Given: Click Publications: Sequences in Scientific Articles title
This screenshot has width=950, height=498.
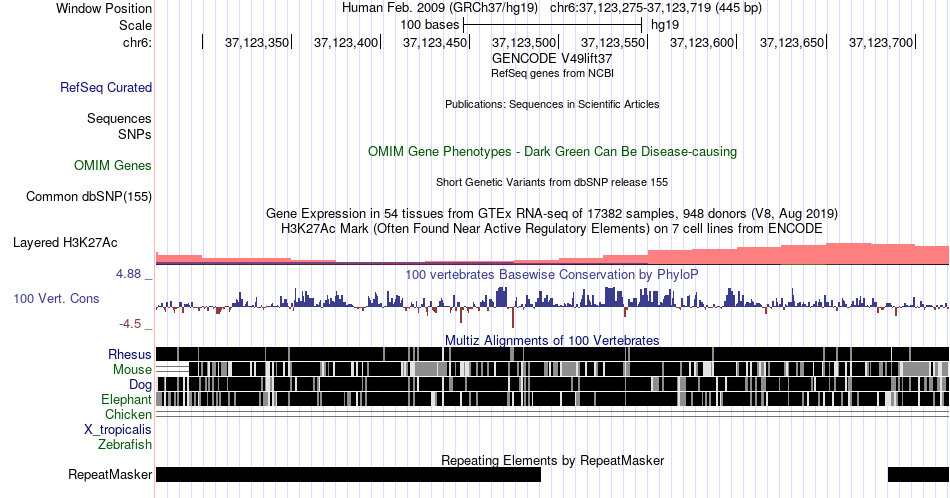Looking at the screenshot, I should (552, 104).
